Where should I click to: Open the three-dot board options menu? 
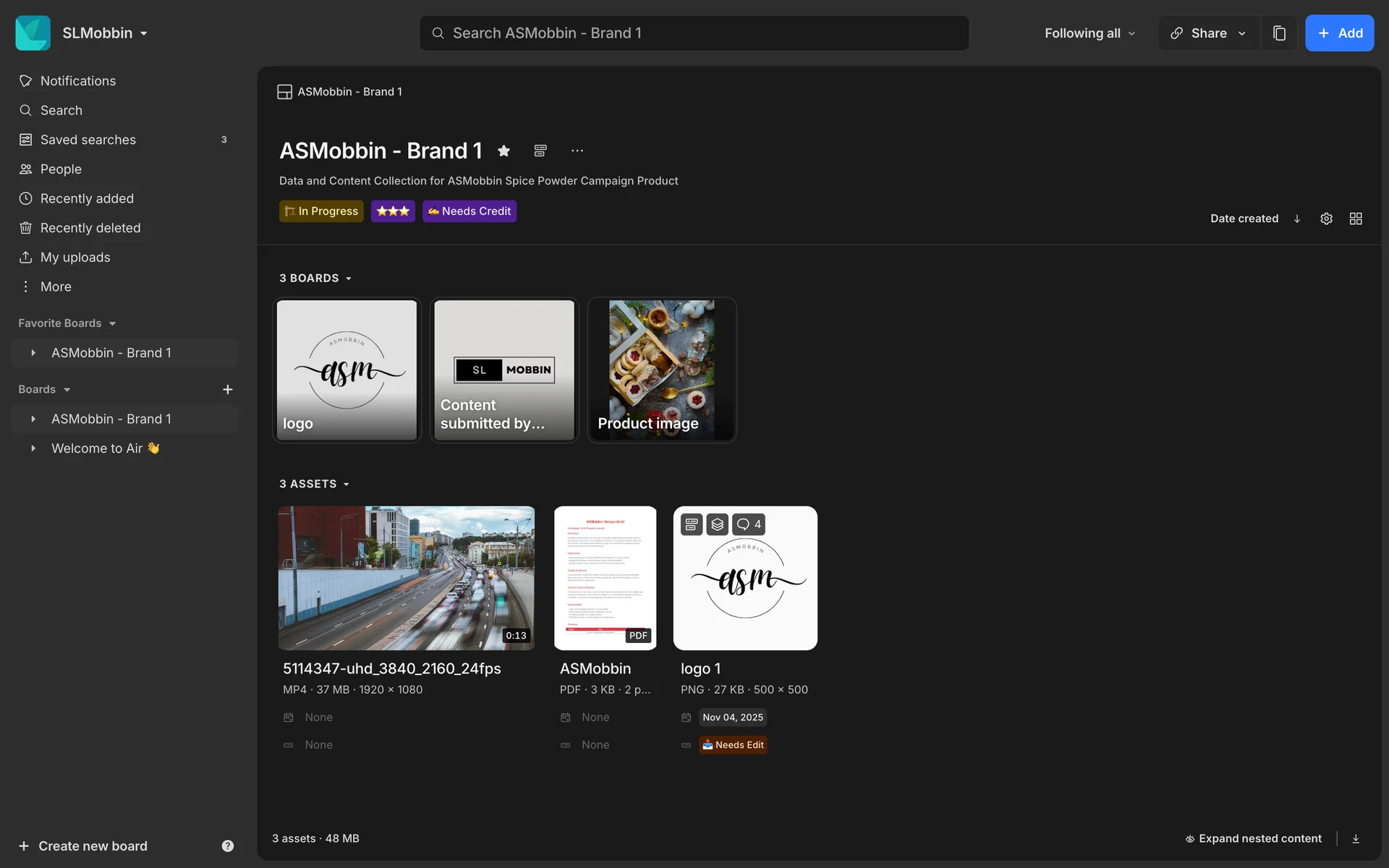(x=577, y=150)
